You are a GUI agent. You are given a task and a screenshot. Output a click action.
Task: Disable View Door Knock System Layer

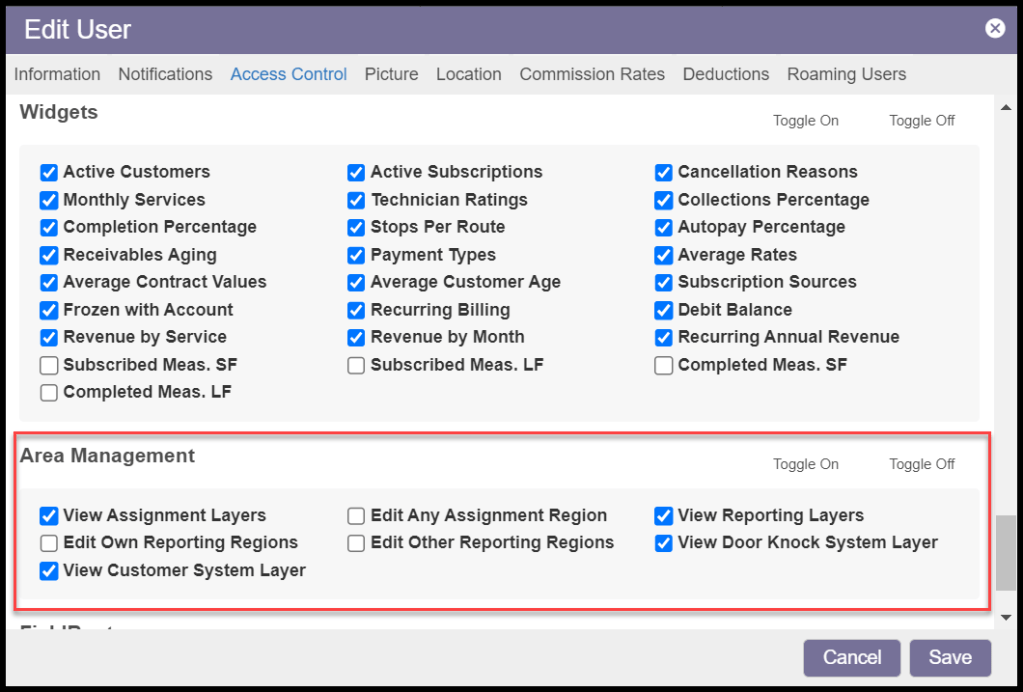tap(664, 543)
